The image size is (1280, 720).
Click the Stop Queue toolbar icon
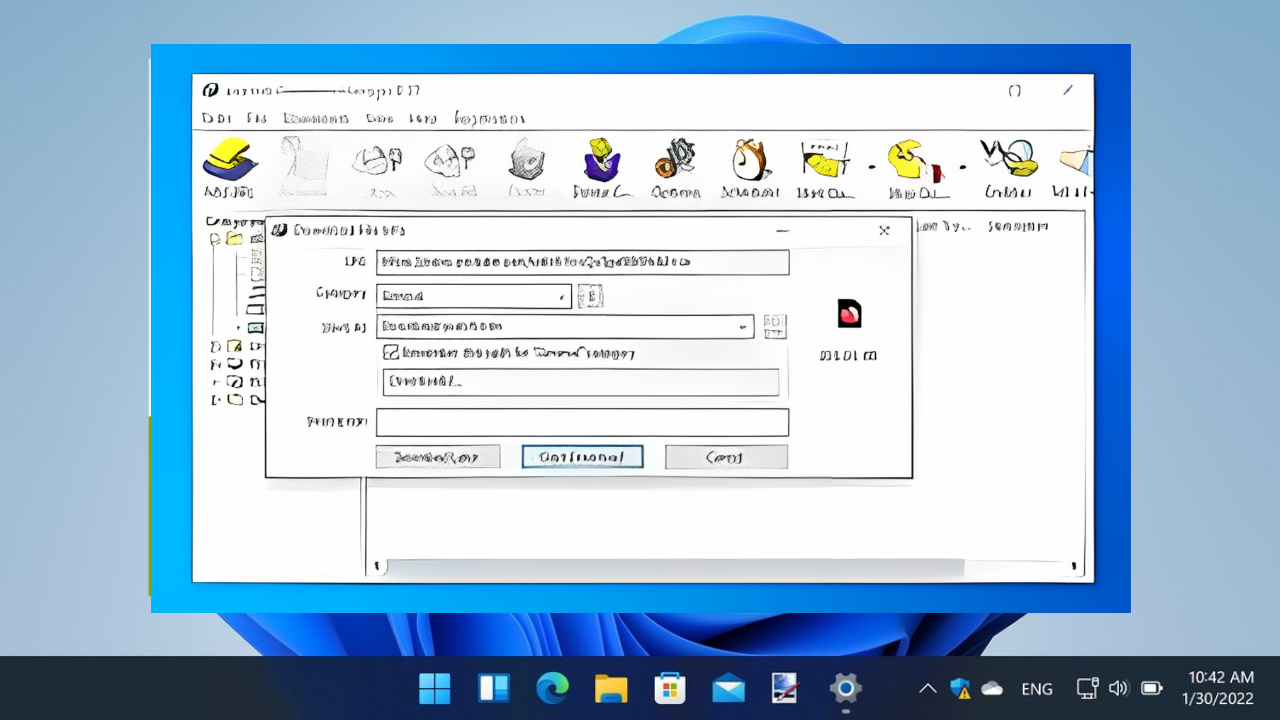[917, 167]
